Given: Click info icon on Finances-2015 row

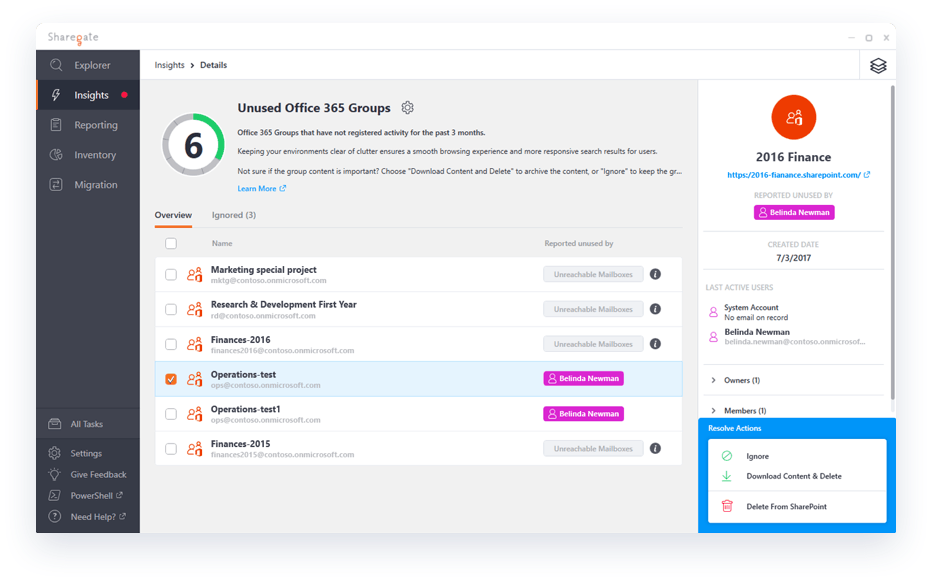Looking at the screenshot, I should [x=655, y=448].
